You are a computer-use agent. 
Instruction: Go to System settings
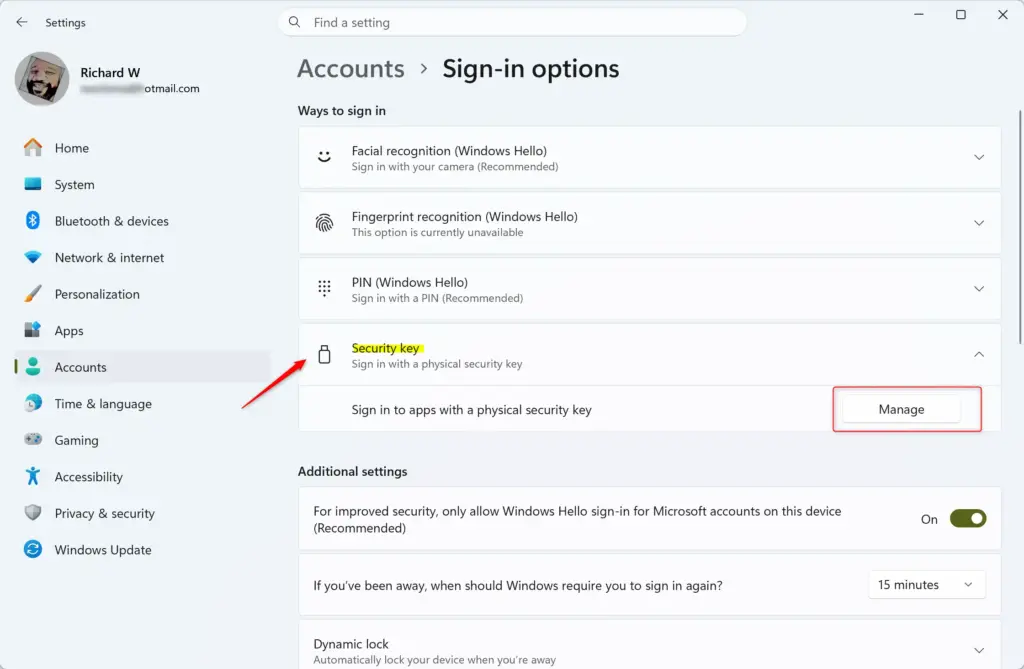[142, 184]
